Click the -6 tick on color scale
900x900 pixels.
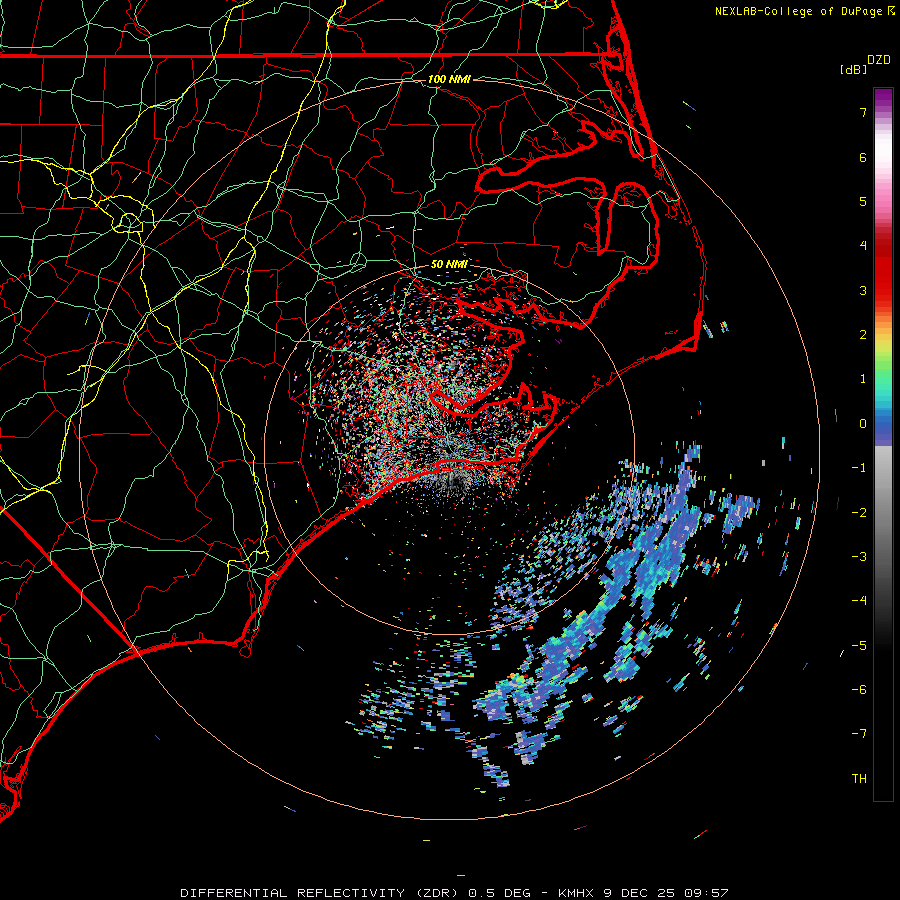coord(859,690)
